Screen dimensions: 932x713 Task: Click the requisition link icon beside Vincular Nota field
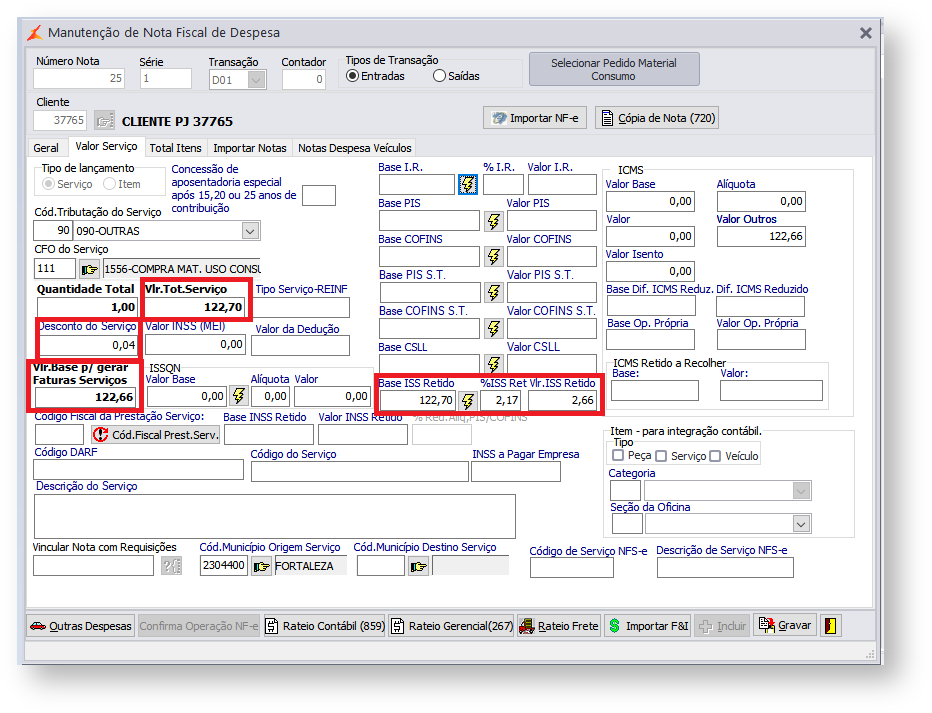172,566
